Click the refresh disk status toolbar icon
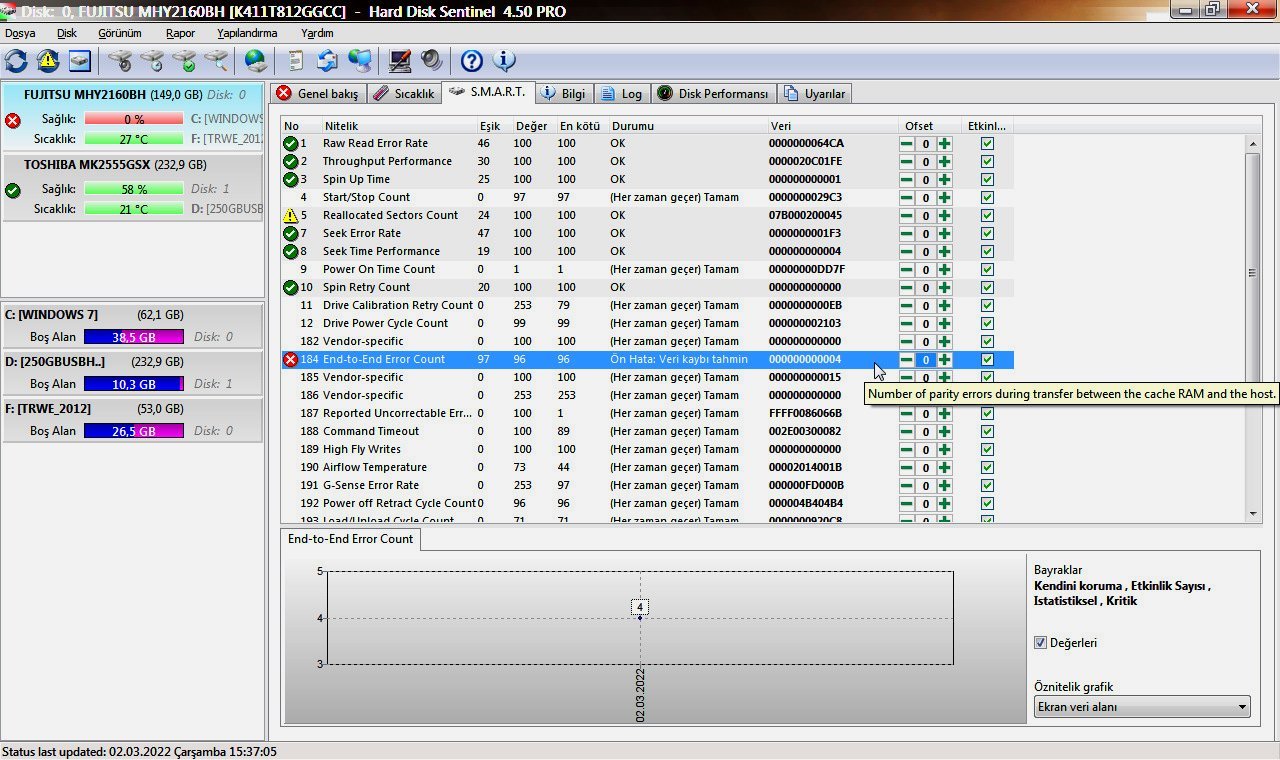The image size is (1280, 760). [16, 61]
